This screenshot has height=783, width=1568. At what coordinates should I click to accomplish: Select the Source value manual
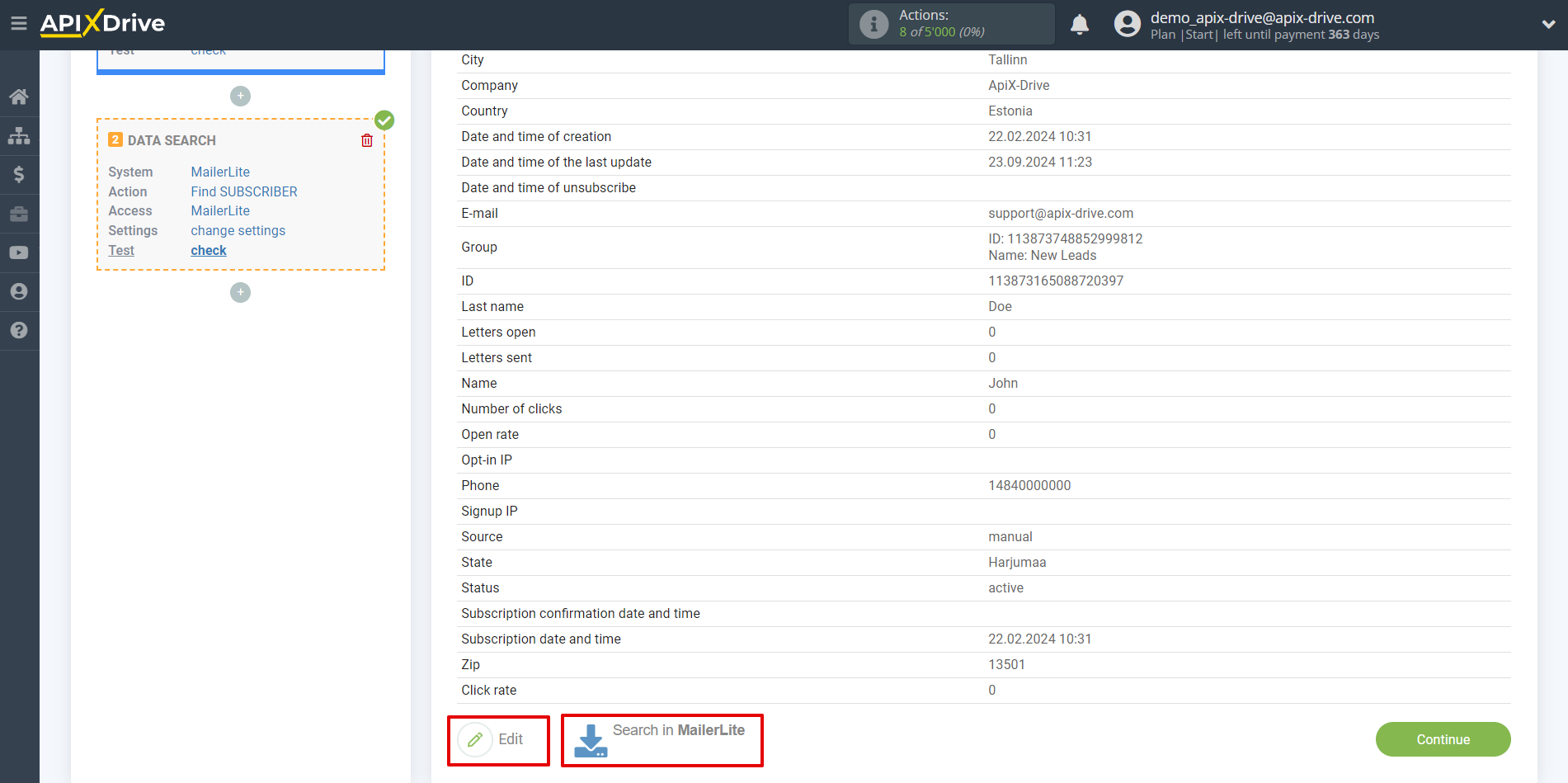tap(1010, 536)
